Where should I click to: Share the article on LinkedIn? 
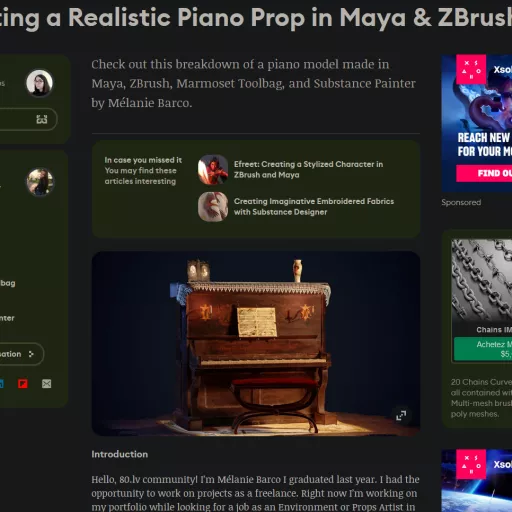(x=1, y=384)
